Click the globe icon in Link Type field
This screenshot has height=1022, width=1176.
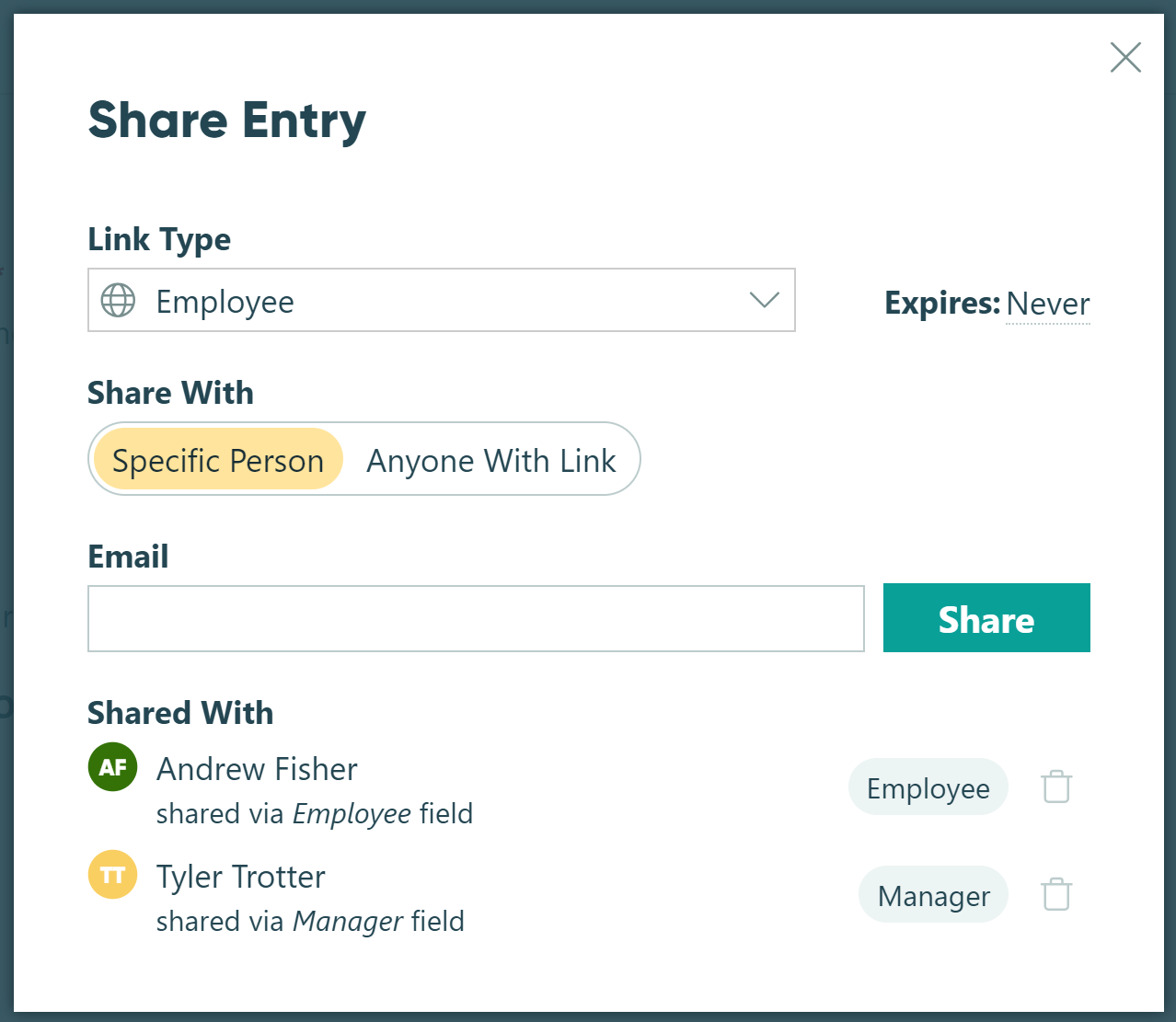point(118,300)
